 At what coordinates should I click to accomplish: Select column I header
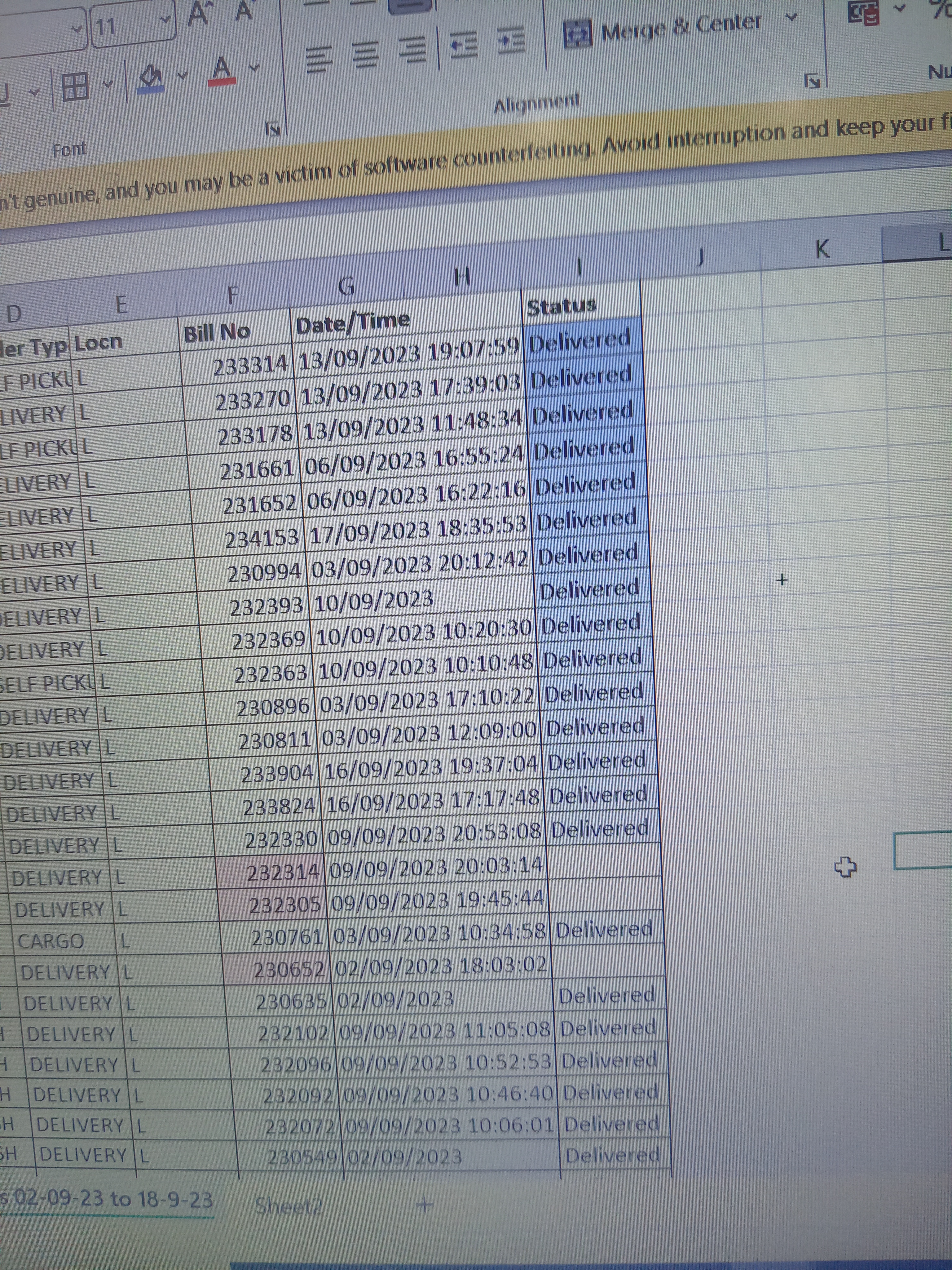(580, 268)
